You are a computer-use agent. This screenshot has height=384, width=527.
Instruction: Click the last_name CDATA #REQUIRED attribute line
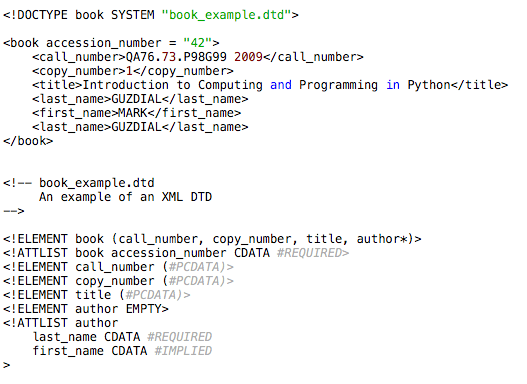[122, 337]
